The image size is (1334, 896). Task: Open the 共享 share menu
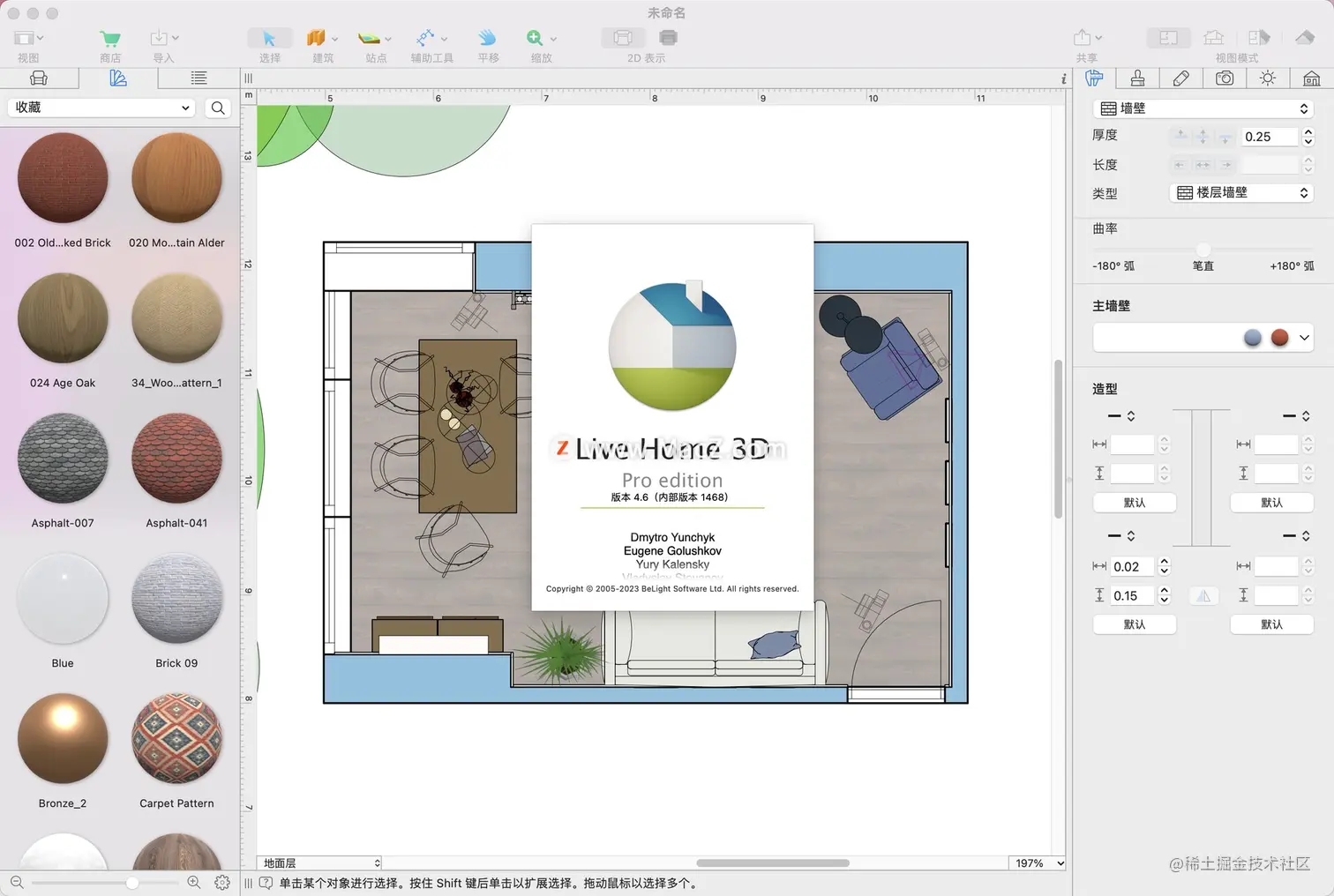[1087, 39]
